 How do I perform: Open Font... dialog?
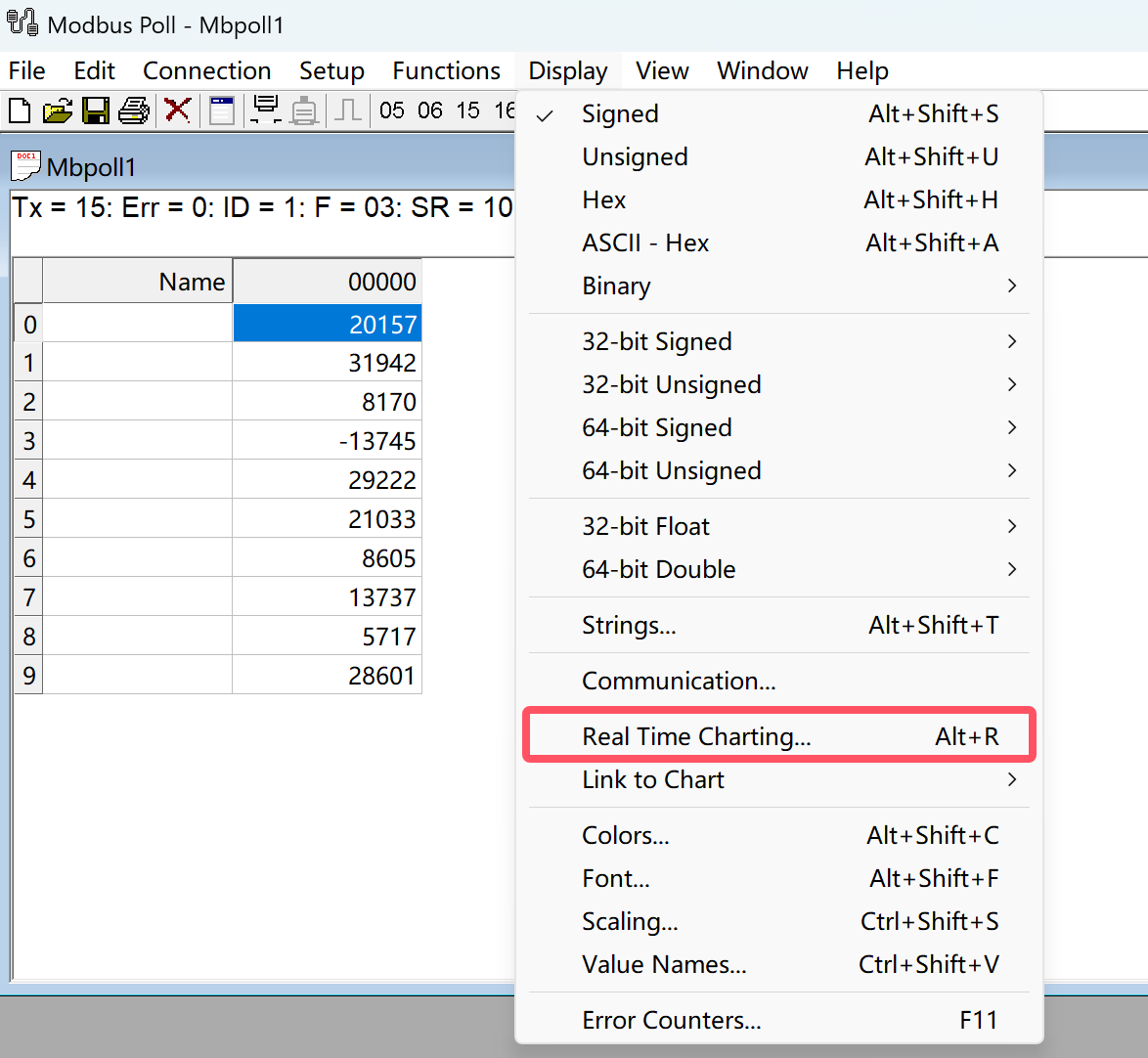[x=779, y=879]
